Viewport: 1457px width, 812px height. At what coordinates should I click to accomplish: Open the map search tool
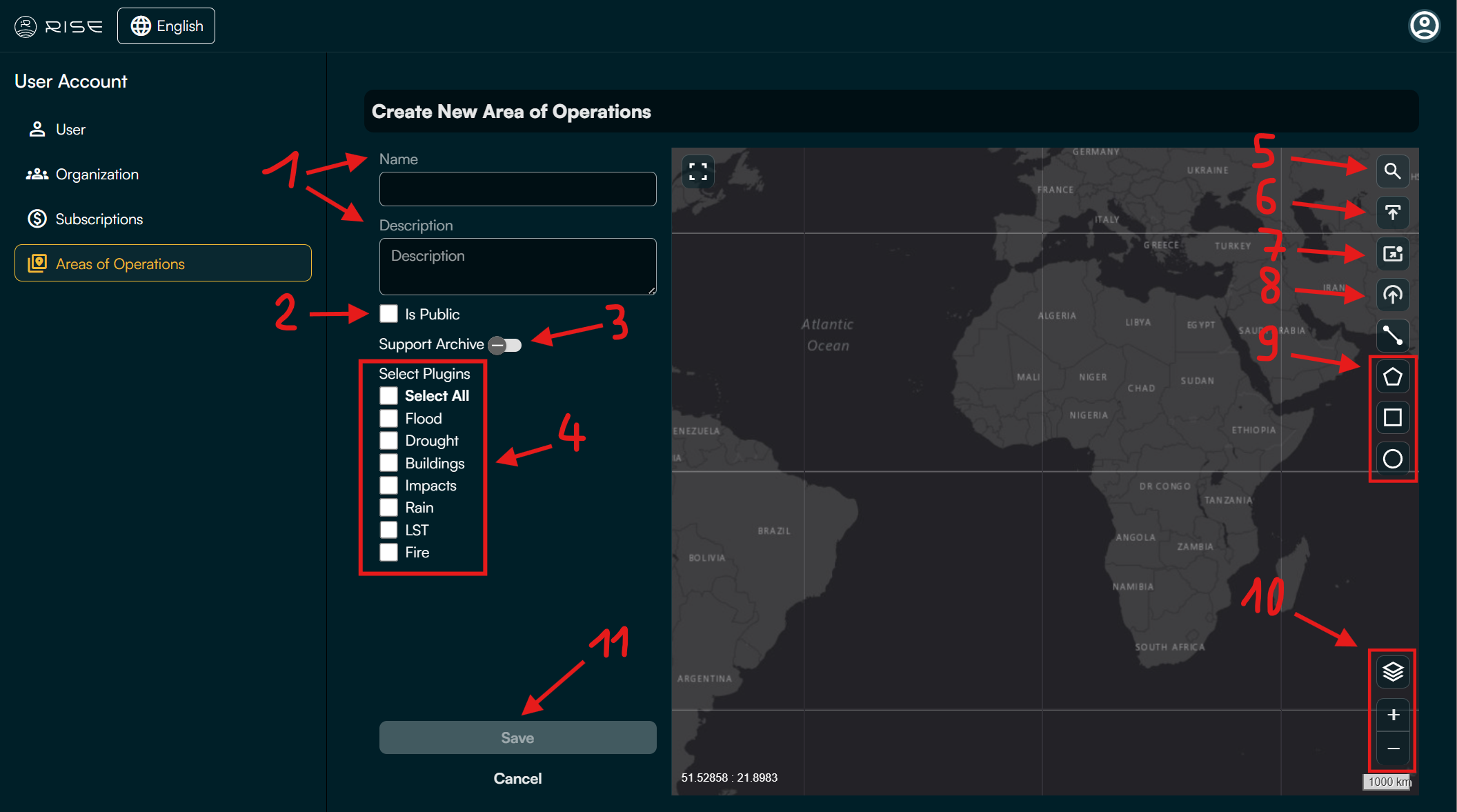1392,171
